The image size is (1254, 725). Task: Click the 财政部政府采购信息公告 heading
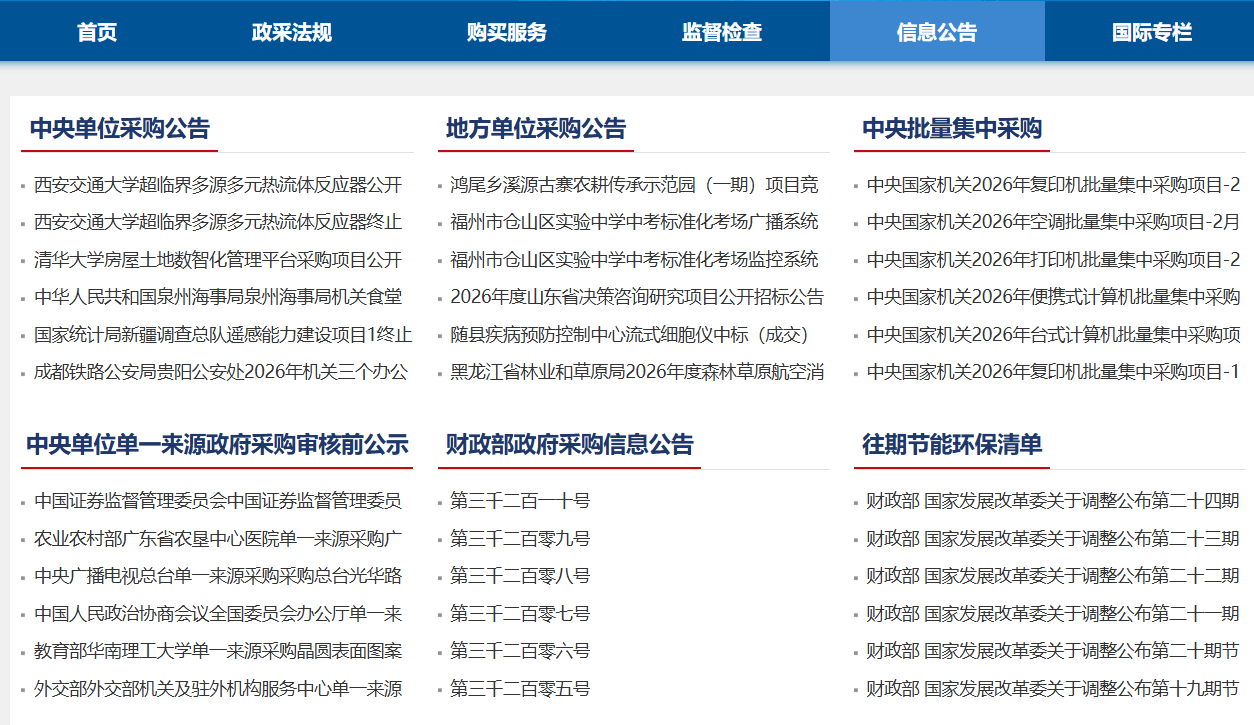click(x=569, y=445)
